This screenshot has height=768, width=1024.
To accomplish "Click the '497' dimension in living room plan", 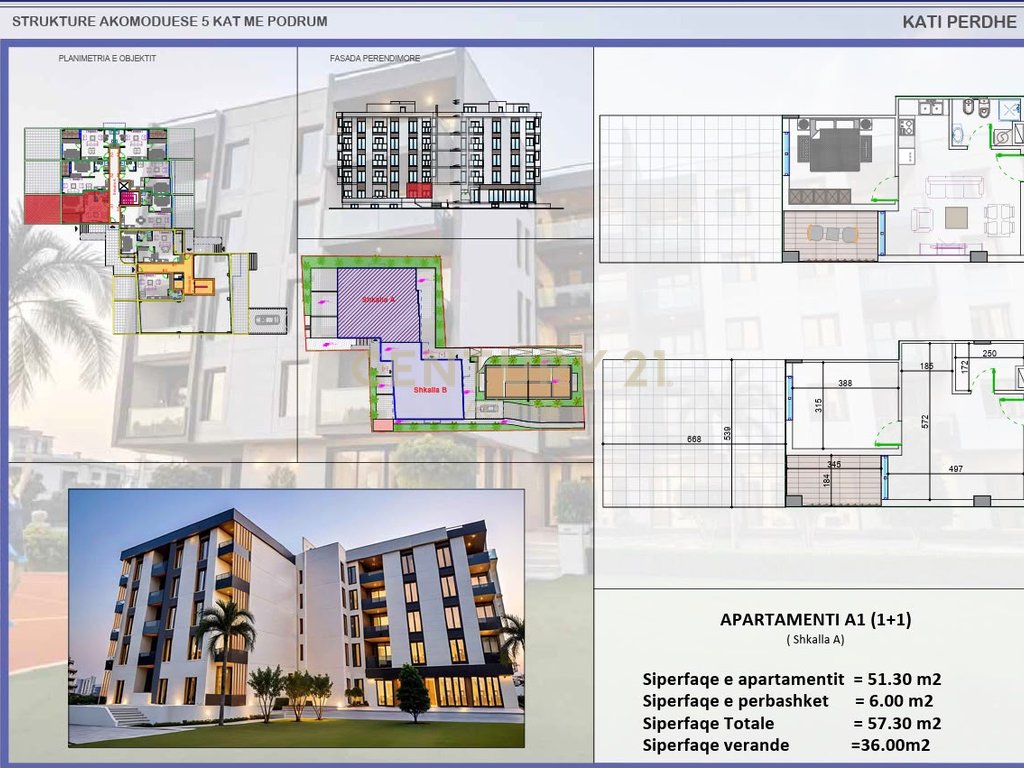I will point(955,469).
